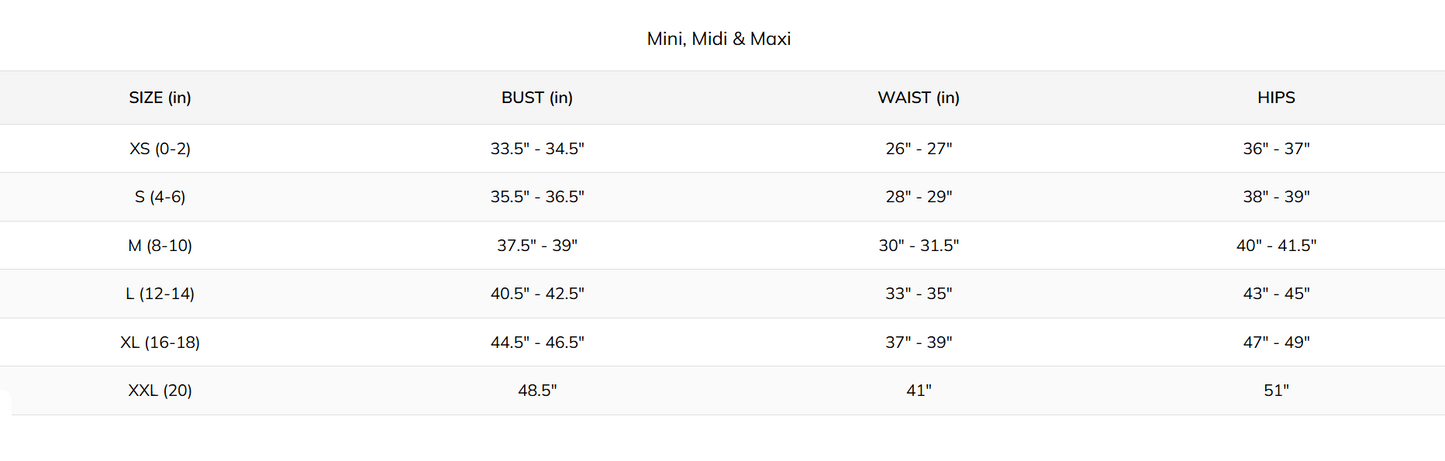Viewport: 1445px width, 461px height.
Task: Select the XS bust value 33.5" - 34.5"
Action: coord(537,149)
